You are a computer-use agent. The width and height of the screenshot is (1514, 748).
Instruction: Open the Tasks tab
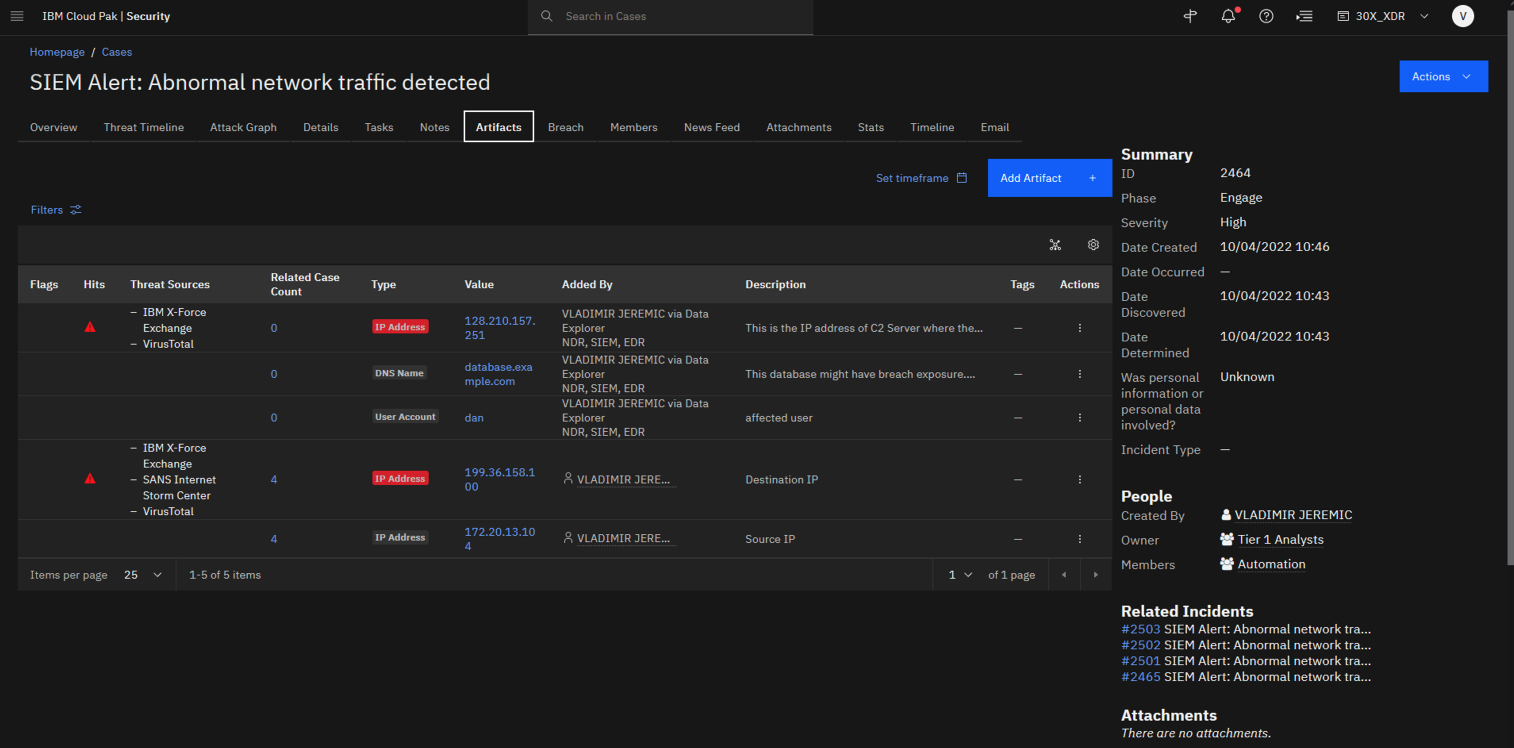pyautogui.click(x=379, y=127)
